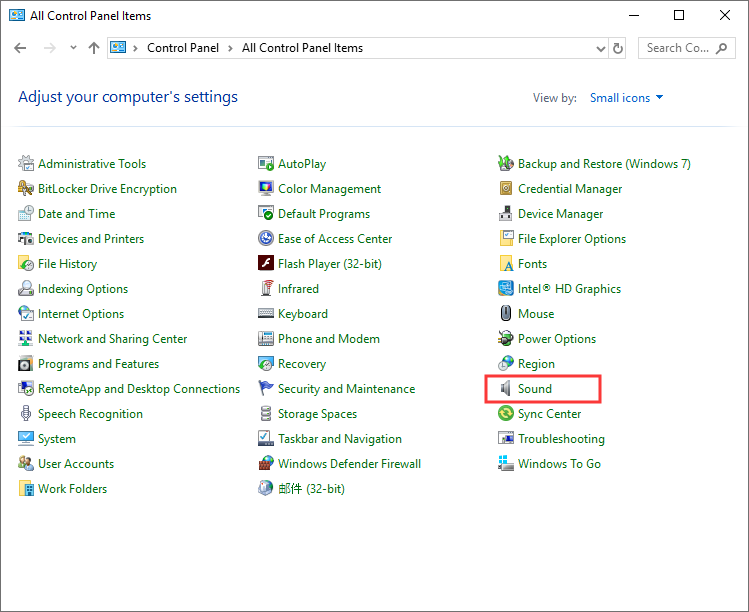749x612 pixels.
Task: Open the Administrative Tools icon
Action: (26, 163)
